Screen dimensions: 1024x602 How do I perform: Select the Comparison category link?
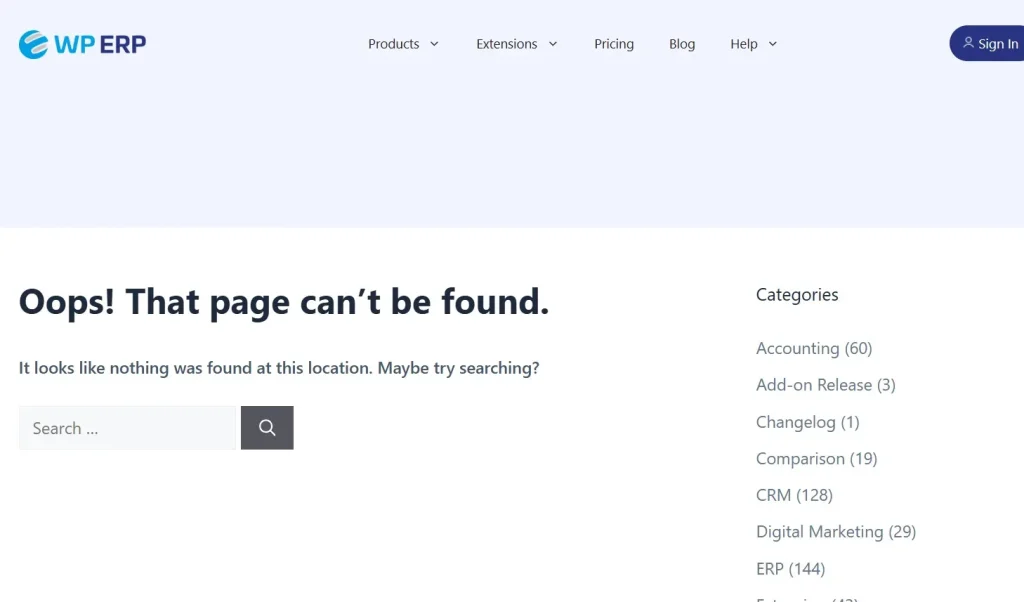pyautogui.click(x=800, y=459)
